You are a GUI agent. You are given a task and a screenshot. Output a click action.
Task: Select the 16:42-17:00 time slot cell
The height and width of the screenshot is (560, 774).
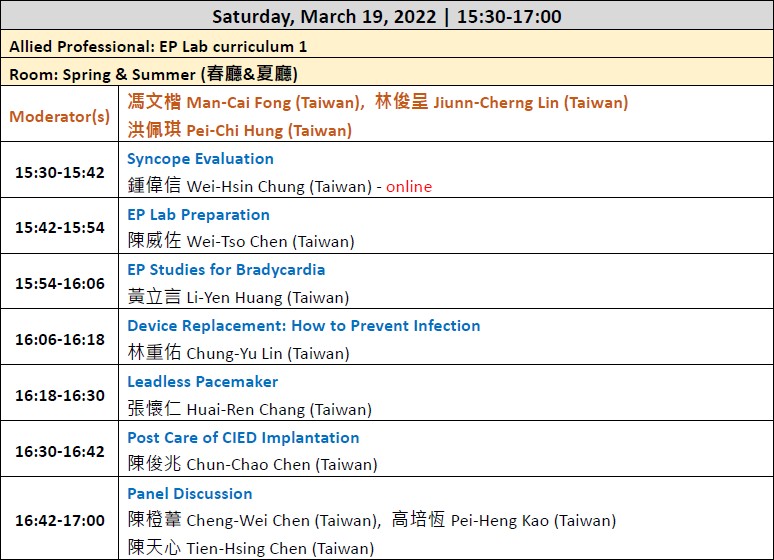60,519
